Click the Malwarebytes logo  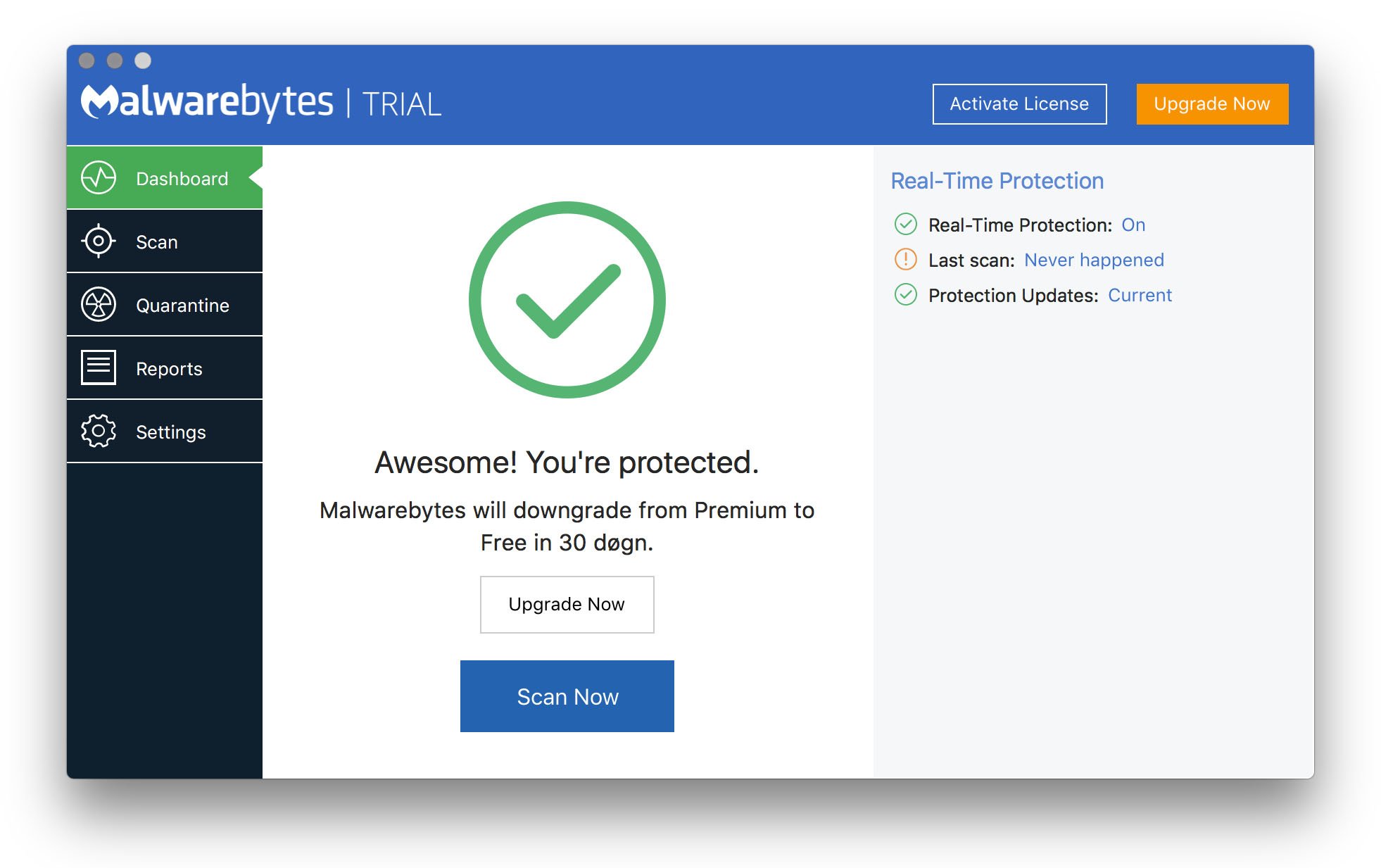point(207,102)
